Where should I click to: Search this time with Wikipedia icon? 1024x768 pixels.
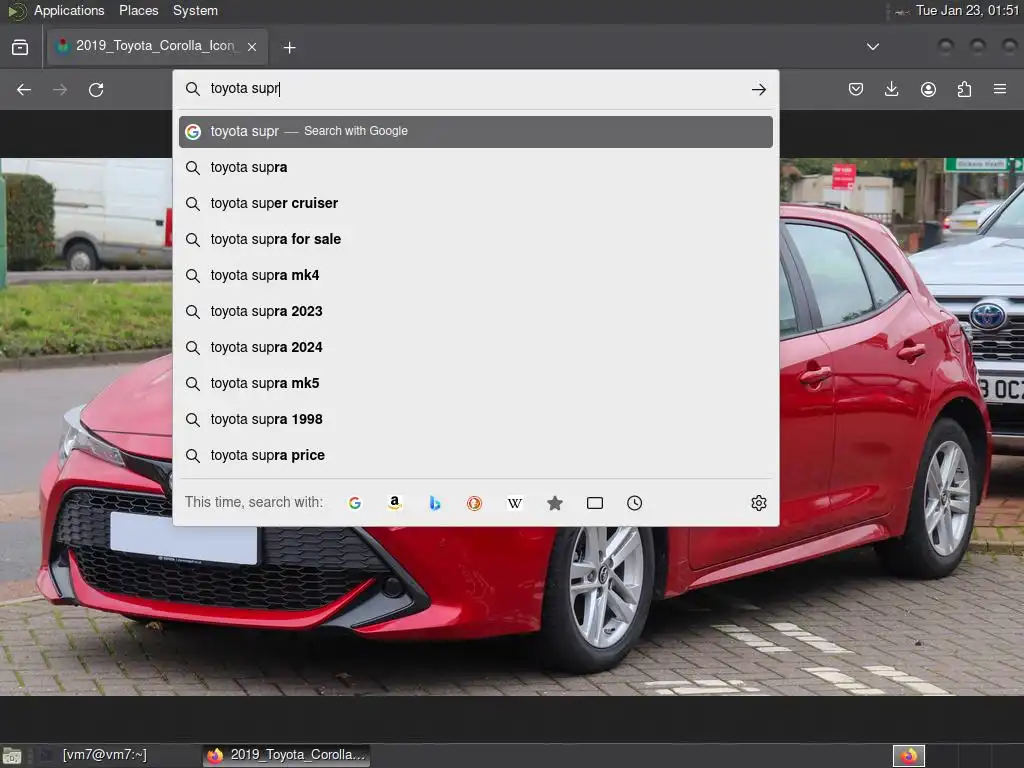[515, 503]
